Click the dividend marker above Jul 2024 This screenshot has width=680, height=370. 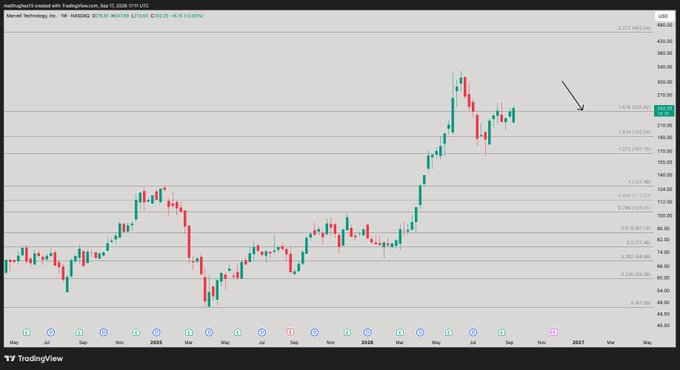(51, 332)
